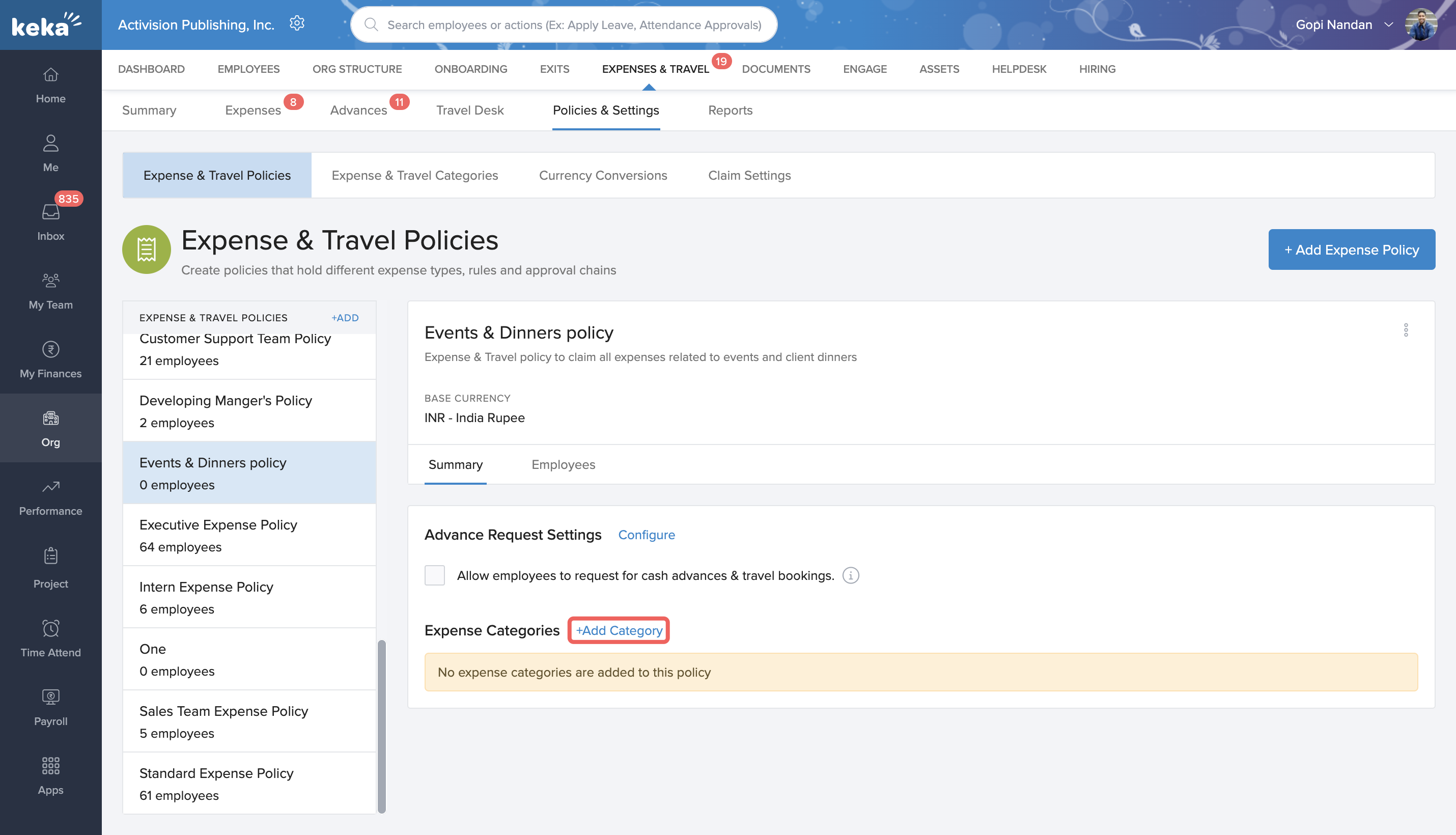Open the Time Attend clock icon
Screen dimensions: 1456x835
pos(50,629)
